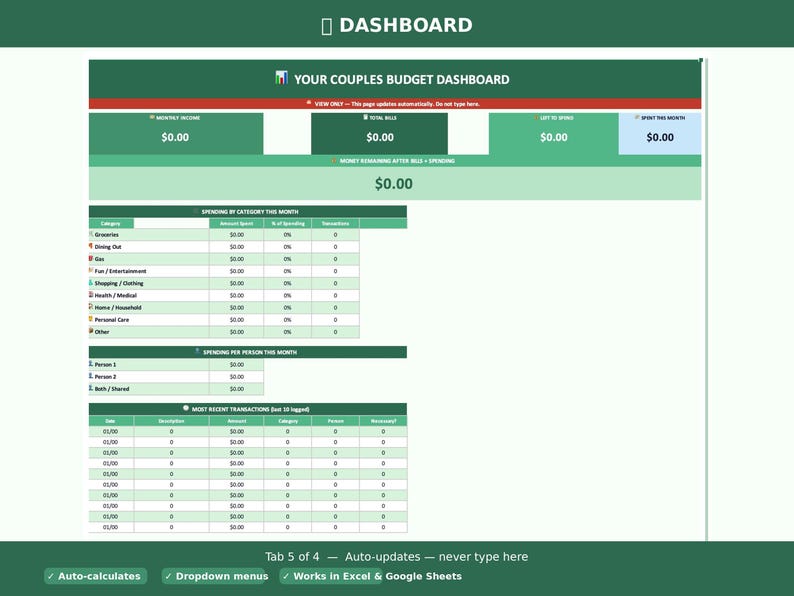Screen dimensions: 794x596
Task: Click the Shopping / Clothing category icon
Action: (x=91, y=283)
